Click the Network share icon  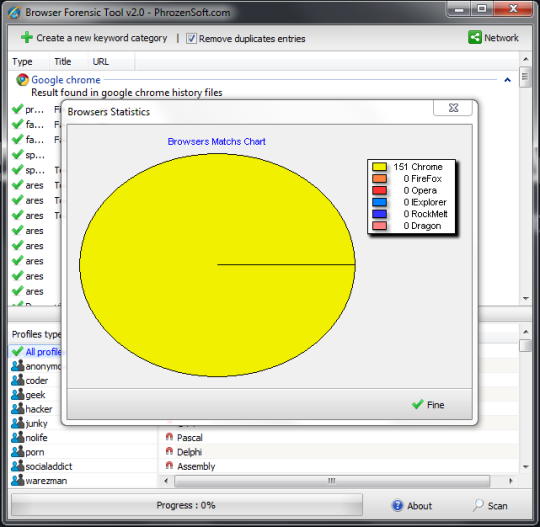pos(475,37)
